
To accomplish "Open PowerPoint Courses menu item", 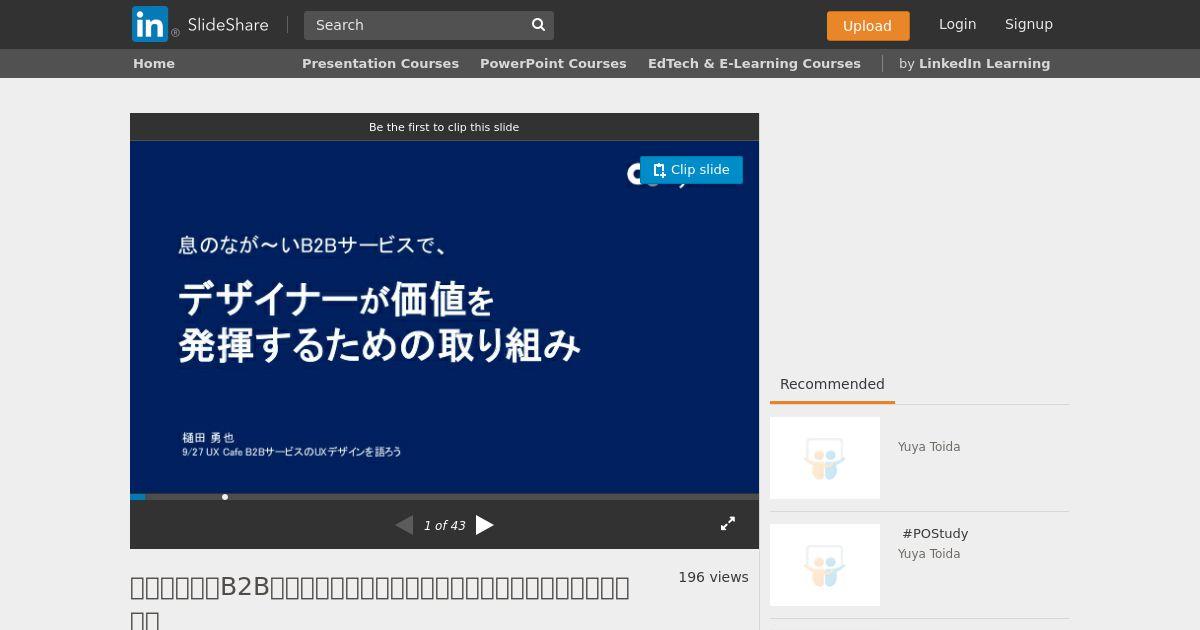I will coord(553,63).
